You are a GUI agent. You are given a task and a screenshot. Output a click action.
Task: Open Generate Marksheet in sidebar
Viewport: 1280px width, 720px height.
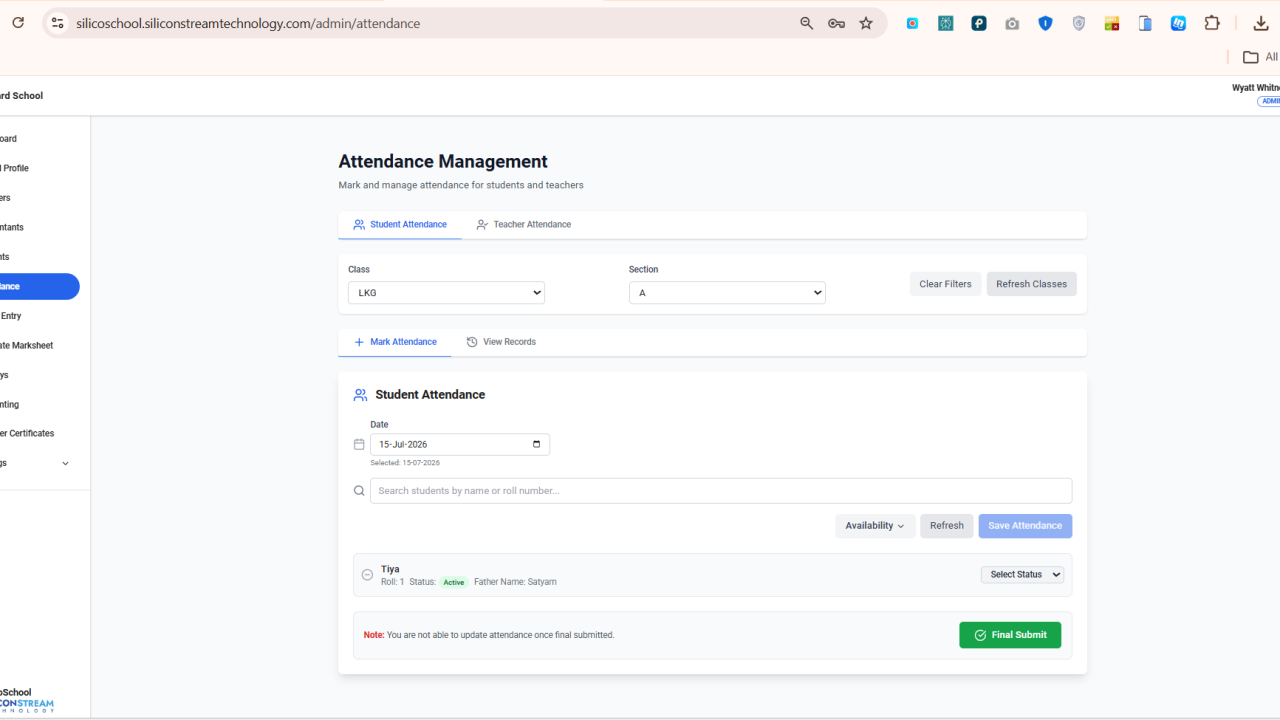point(27,345)
